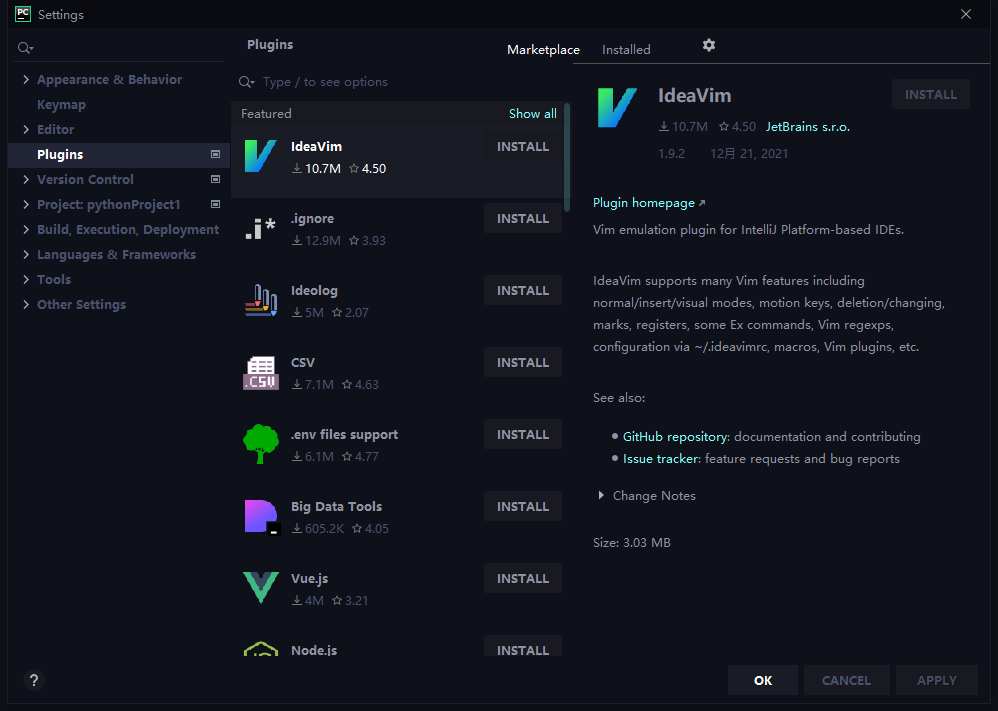The image size is (998, 711).
Task: Expand Appearance & Behavior section
Action: tap(25, 80)
